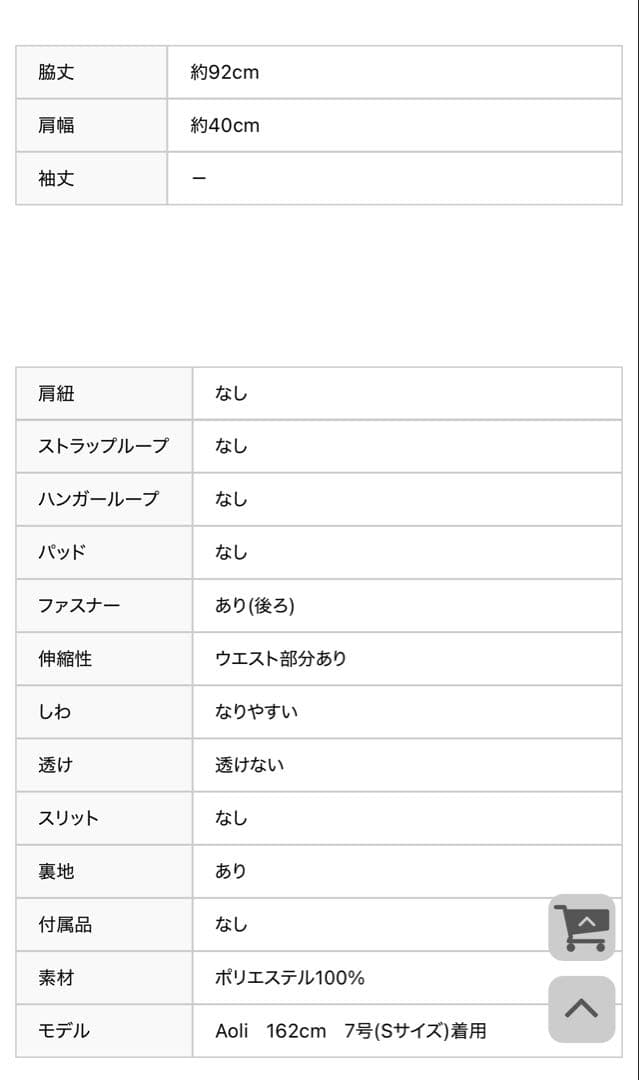Select ウエスト部分あり in the 伸縮性 row
The image size is (639, 1080).
click(x=277, y=658)
